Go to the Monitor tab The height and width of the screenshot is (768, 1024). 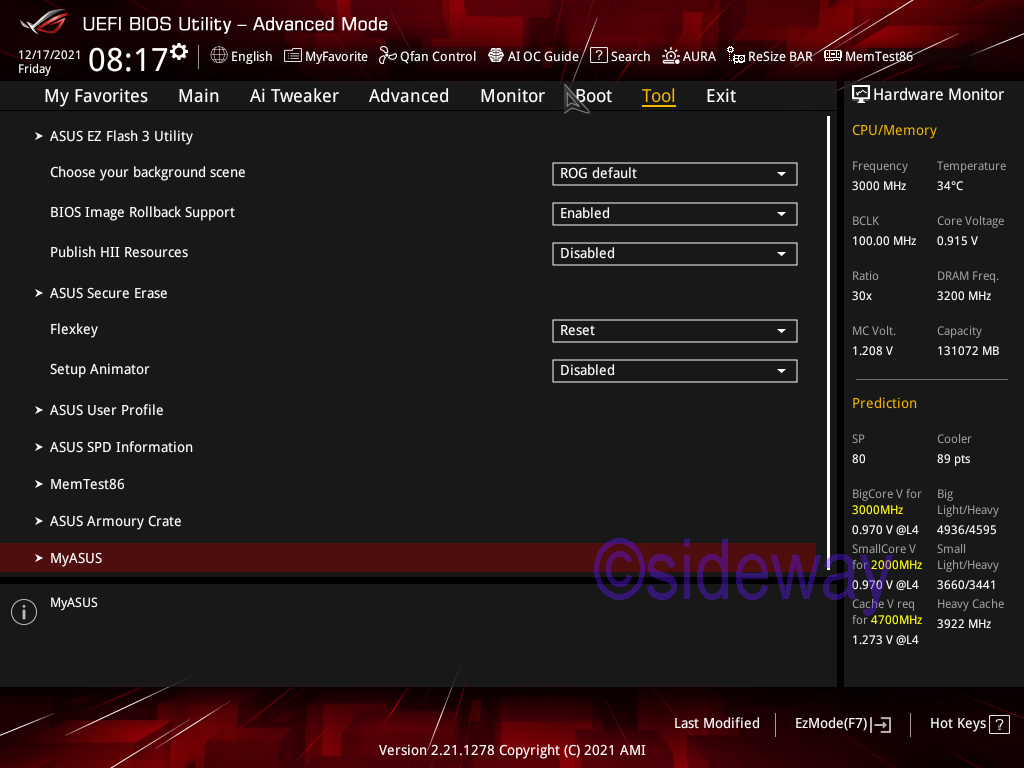513,96
